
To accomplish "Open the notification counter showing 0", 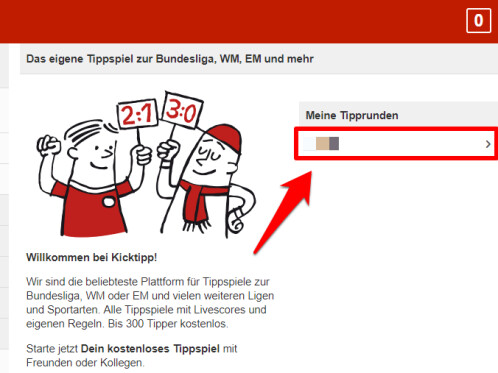I will 478,21.
